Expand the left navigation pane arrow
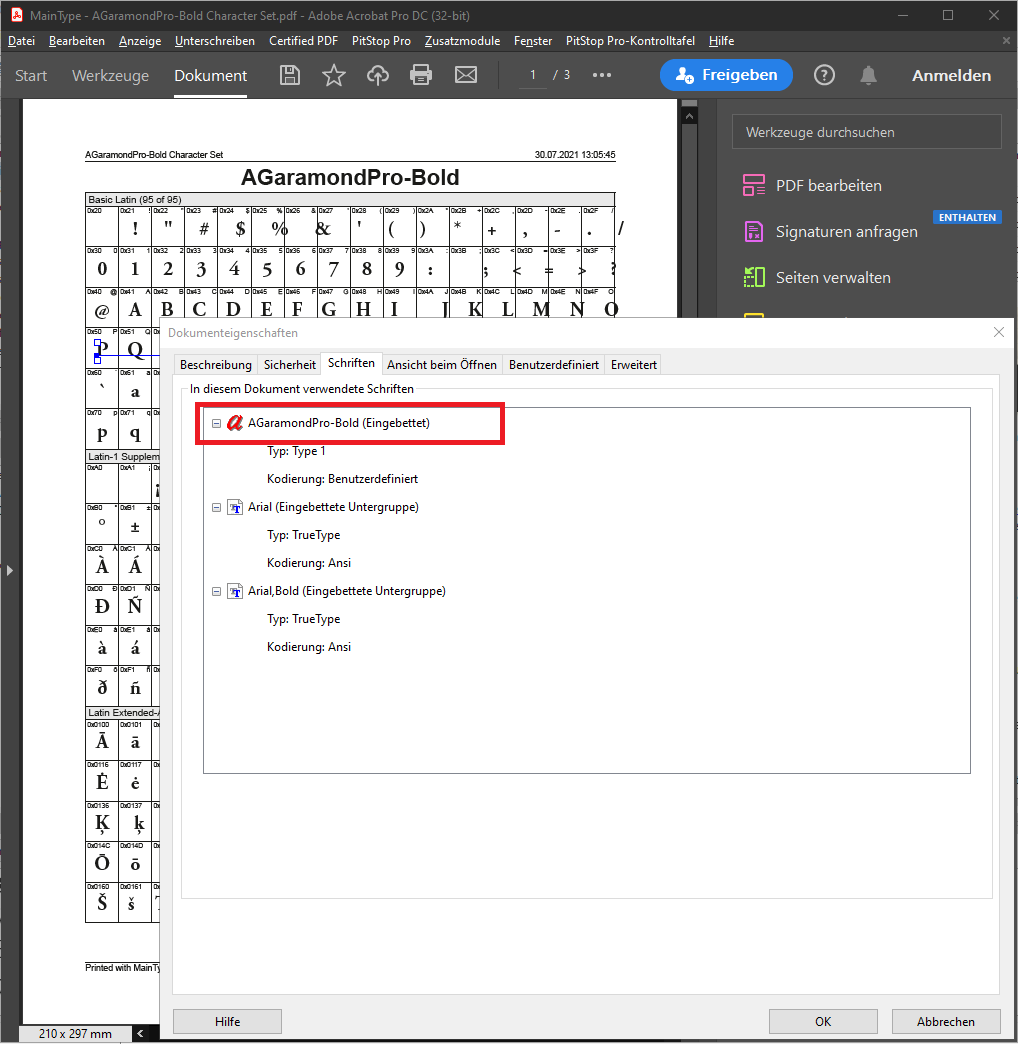Screen dimensions: 1018x1044 click(x=9, y=571)
